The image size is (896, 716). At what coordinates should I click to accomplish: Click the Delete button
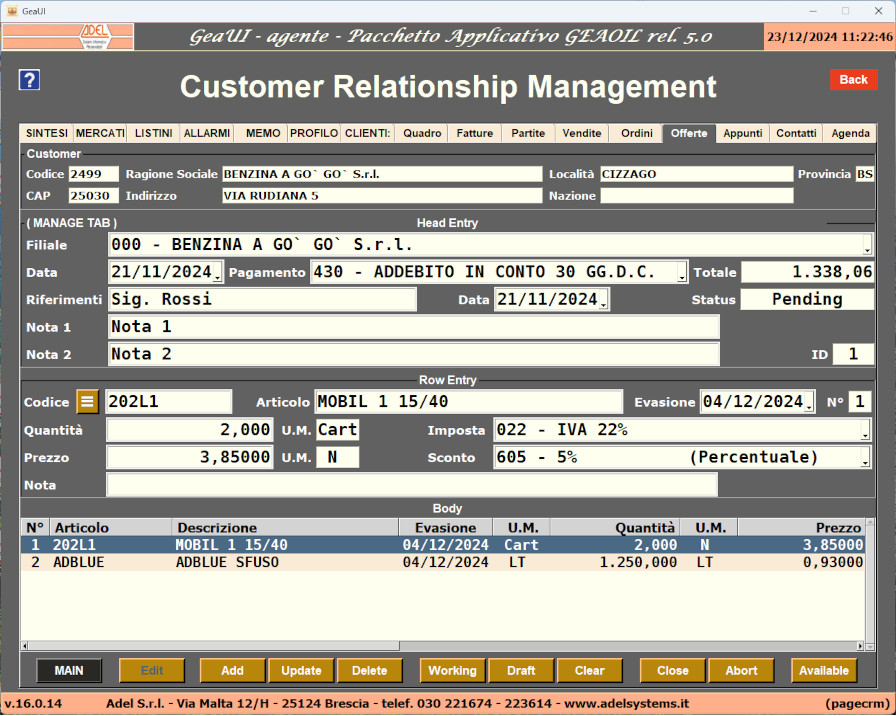pos(370,670)
